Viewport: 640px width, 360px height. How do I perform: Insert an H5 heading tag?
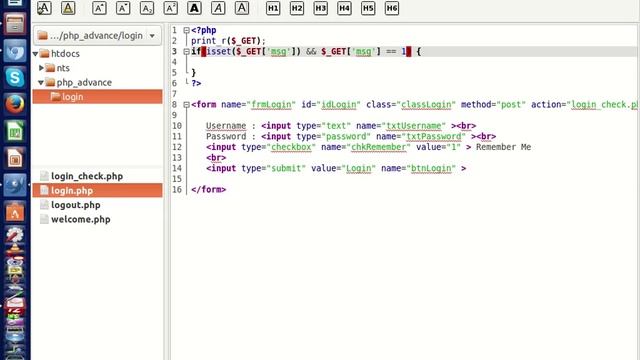coord(368,8)
